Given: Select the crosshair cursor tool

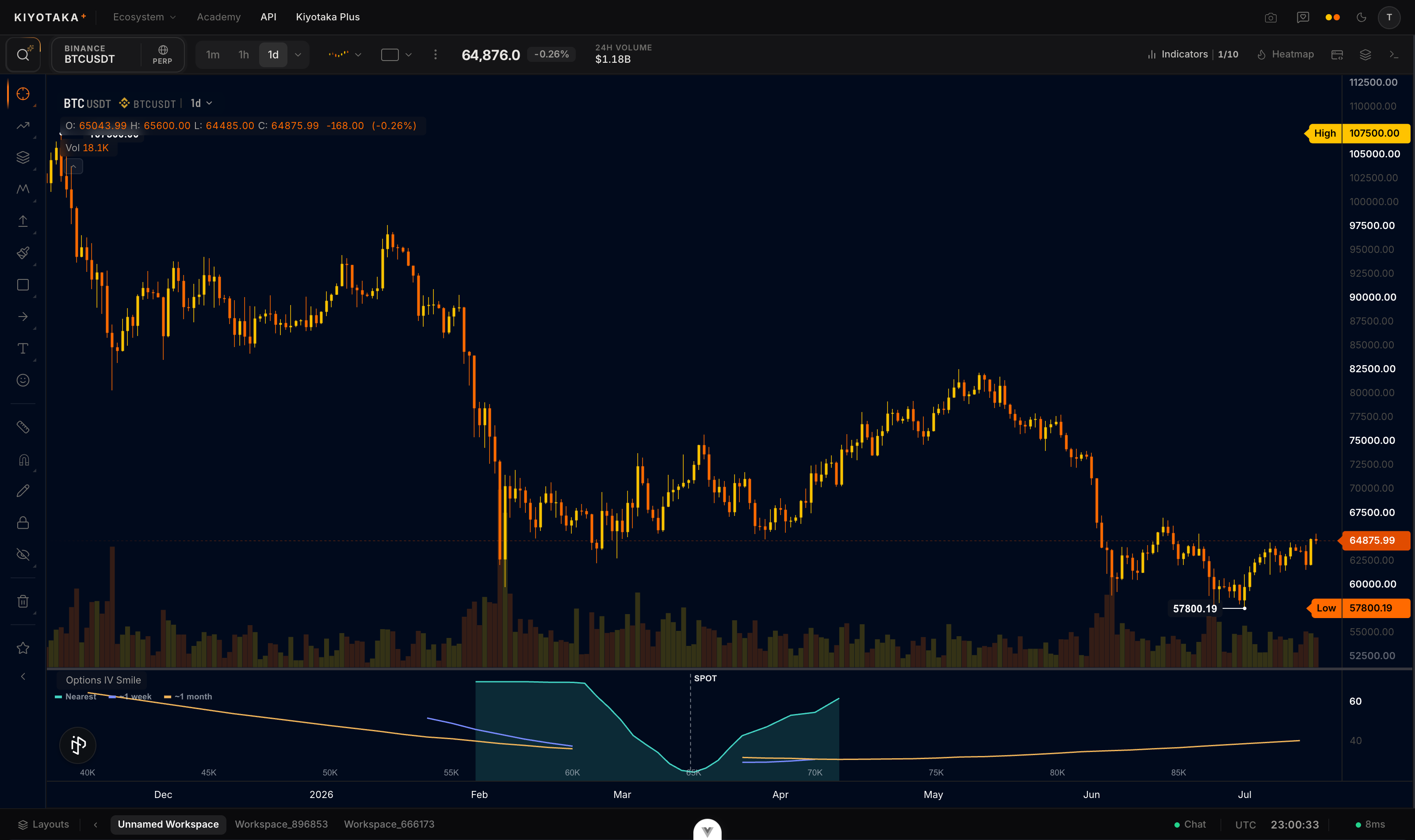Looking at the screenshot, I should coord(23,94).
